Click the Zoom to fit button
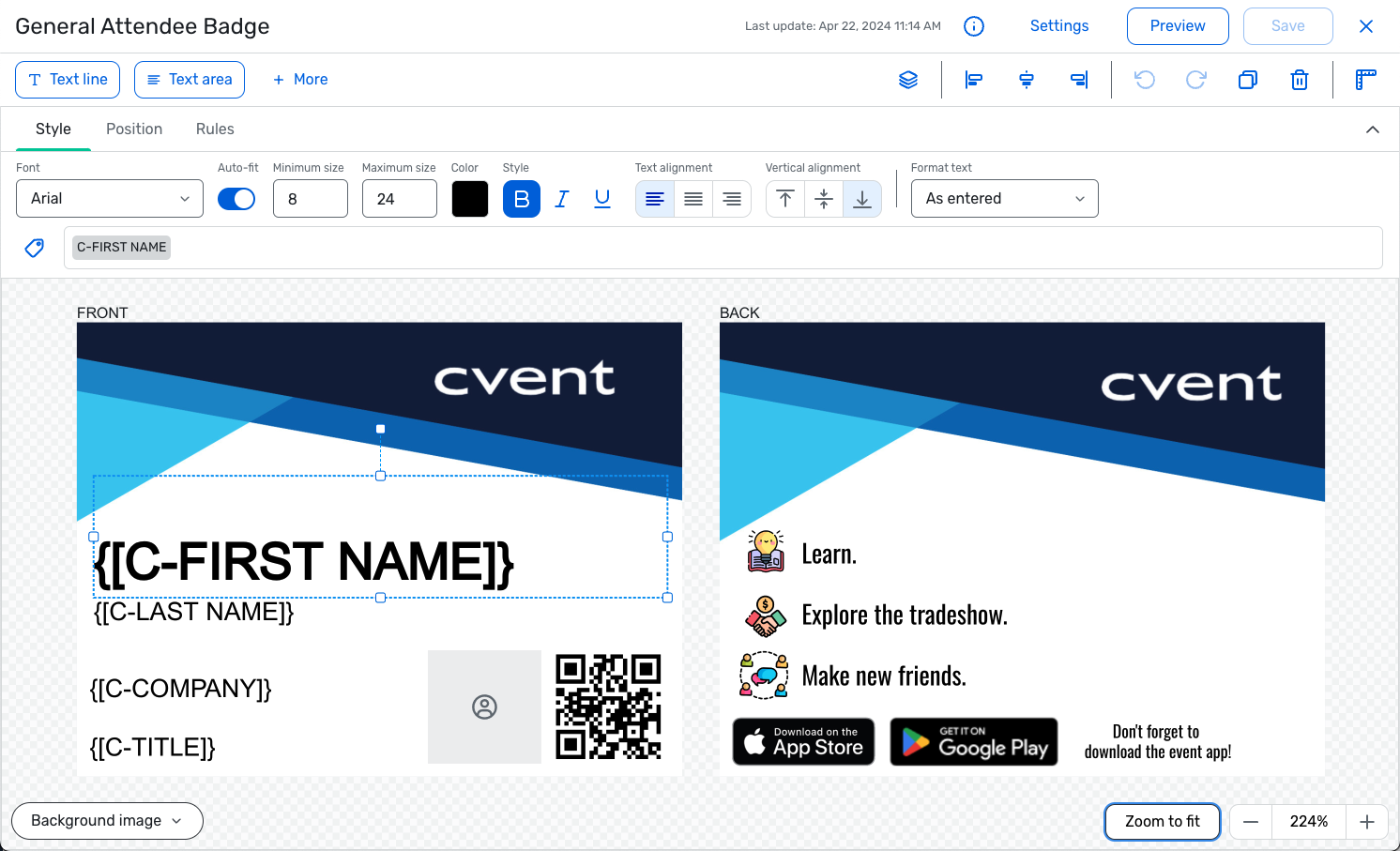The height and width of the screenshot is (851, 1400). (1163, 822)
